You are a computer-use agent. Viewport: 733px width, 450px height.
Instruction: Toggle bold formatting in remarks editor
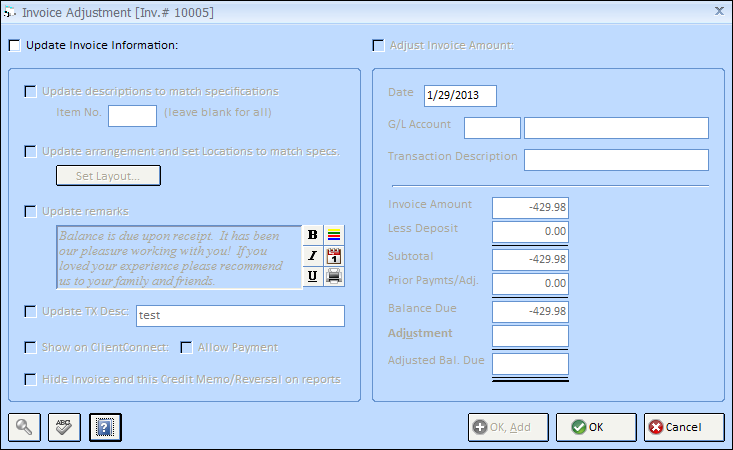pyautogui.click(x=313, y=235)
